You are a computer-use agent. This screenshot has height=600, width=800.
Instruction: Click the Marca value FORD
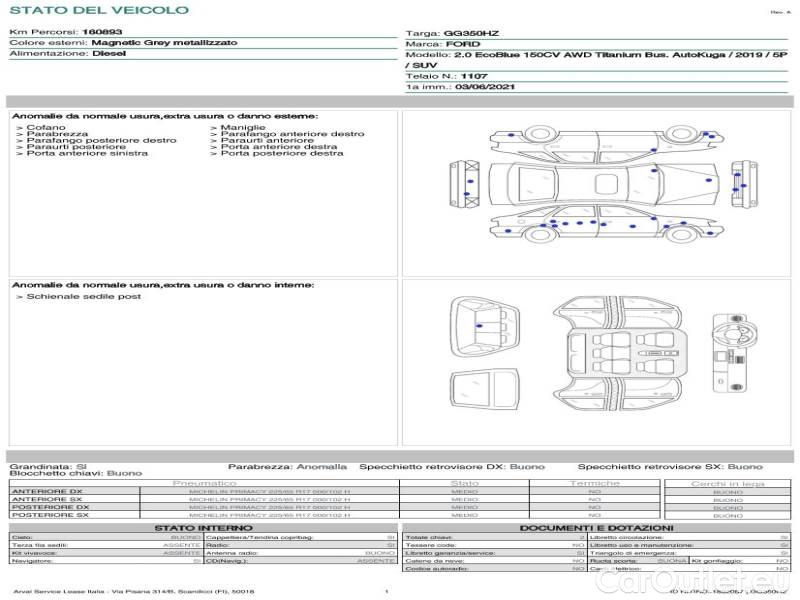pos(463,44)
